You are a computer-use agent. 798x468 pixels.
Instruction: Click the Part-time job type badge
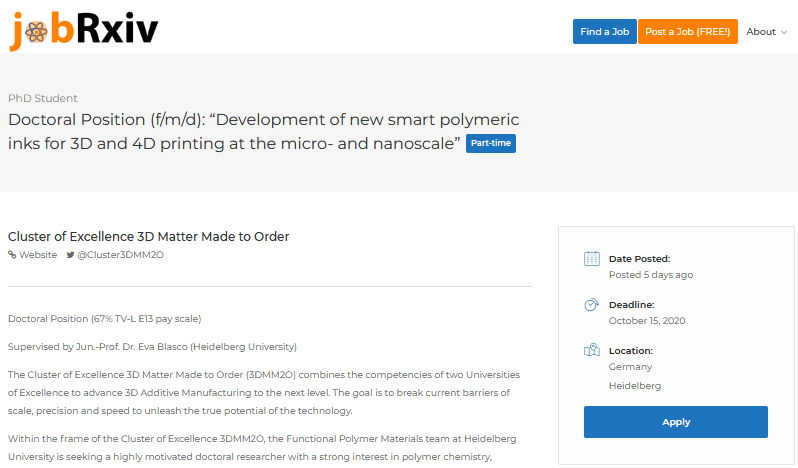[491, 143]
